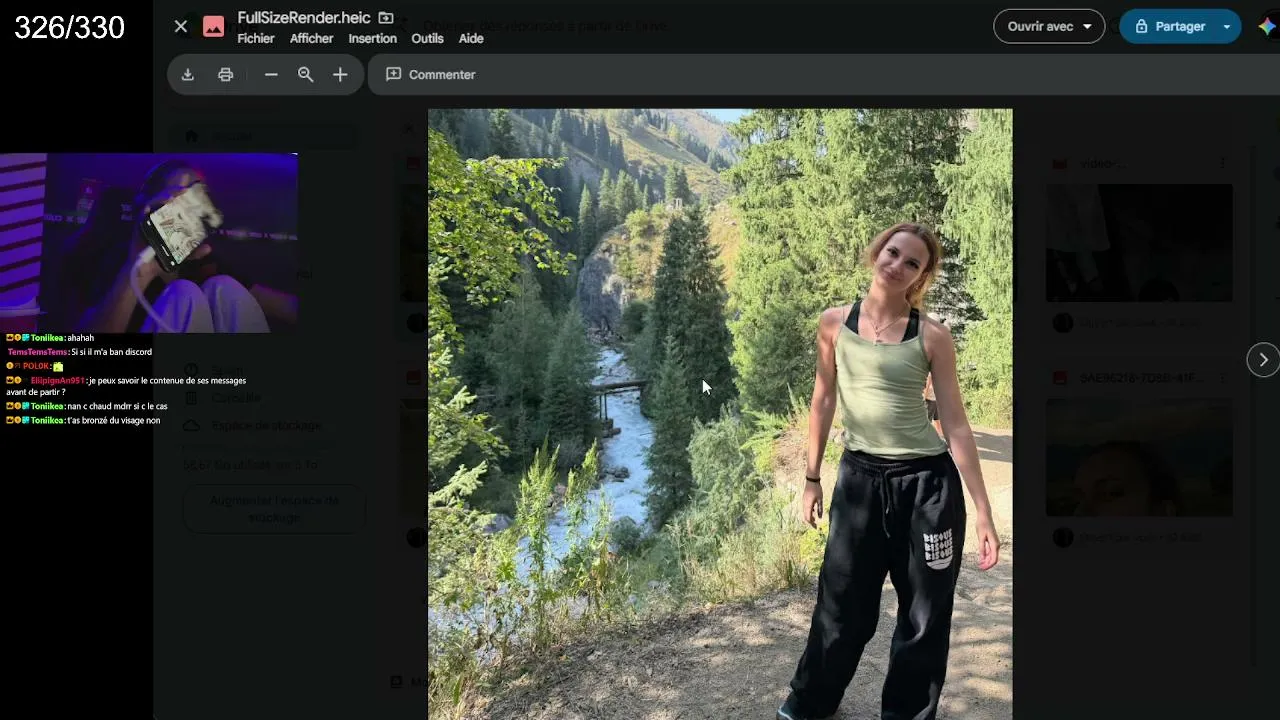Click the mountain river photo preview

click(x=720, y=414)
